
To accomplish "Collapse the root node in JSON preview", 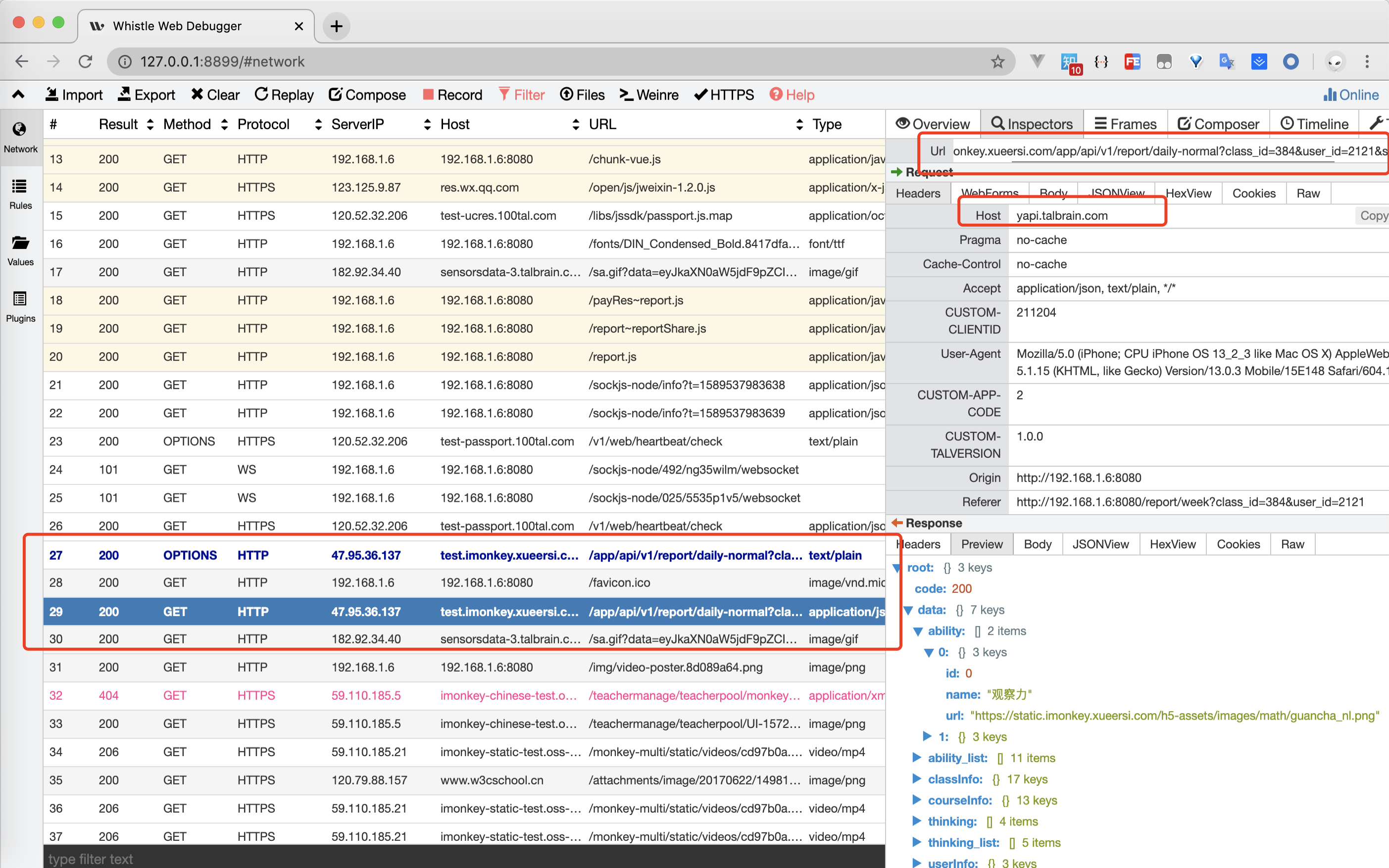I will (896, 568).
